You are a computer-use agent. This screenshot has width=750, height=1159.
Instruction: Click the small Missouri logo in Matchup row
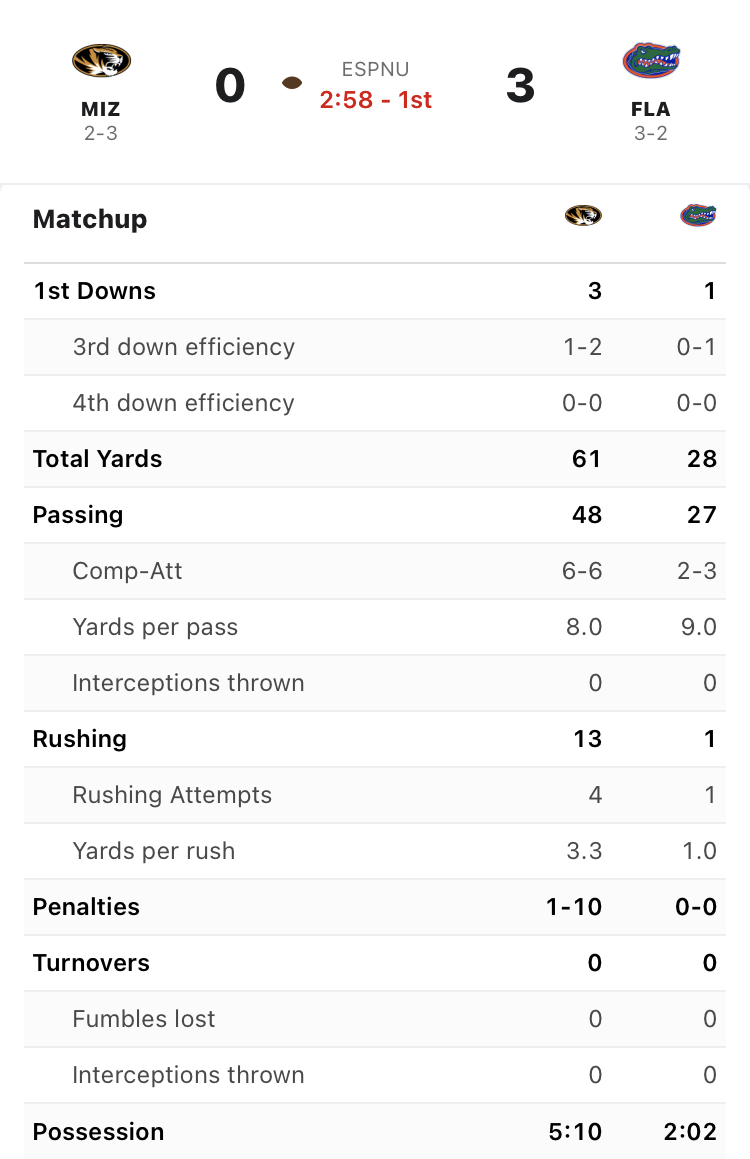point(583,215)
